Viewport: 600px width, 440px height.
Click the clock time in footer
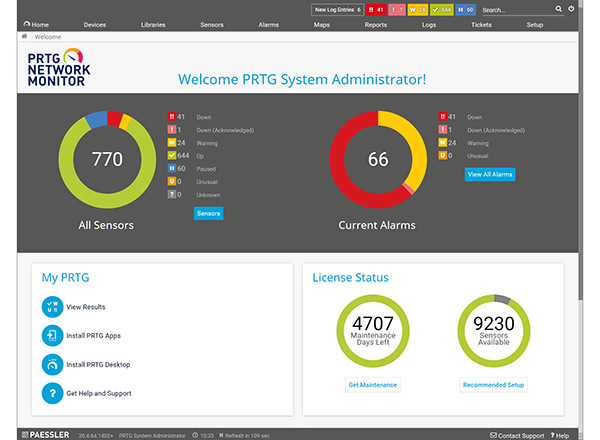tap(203, 435)
